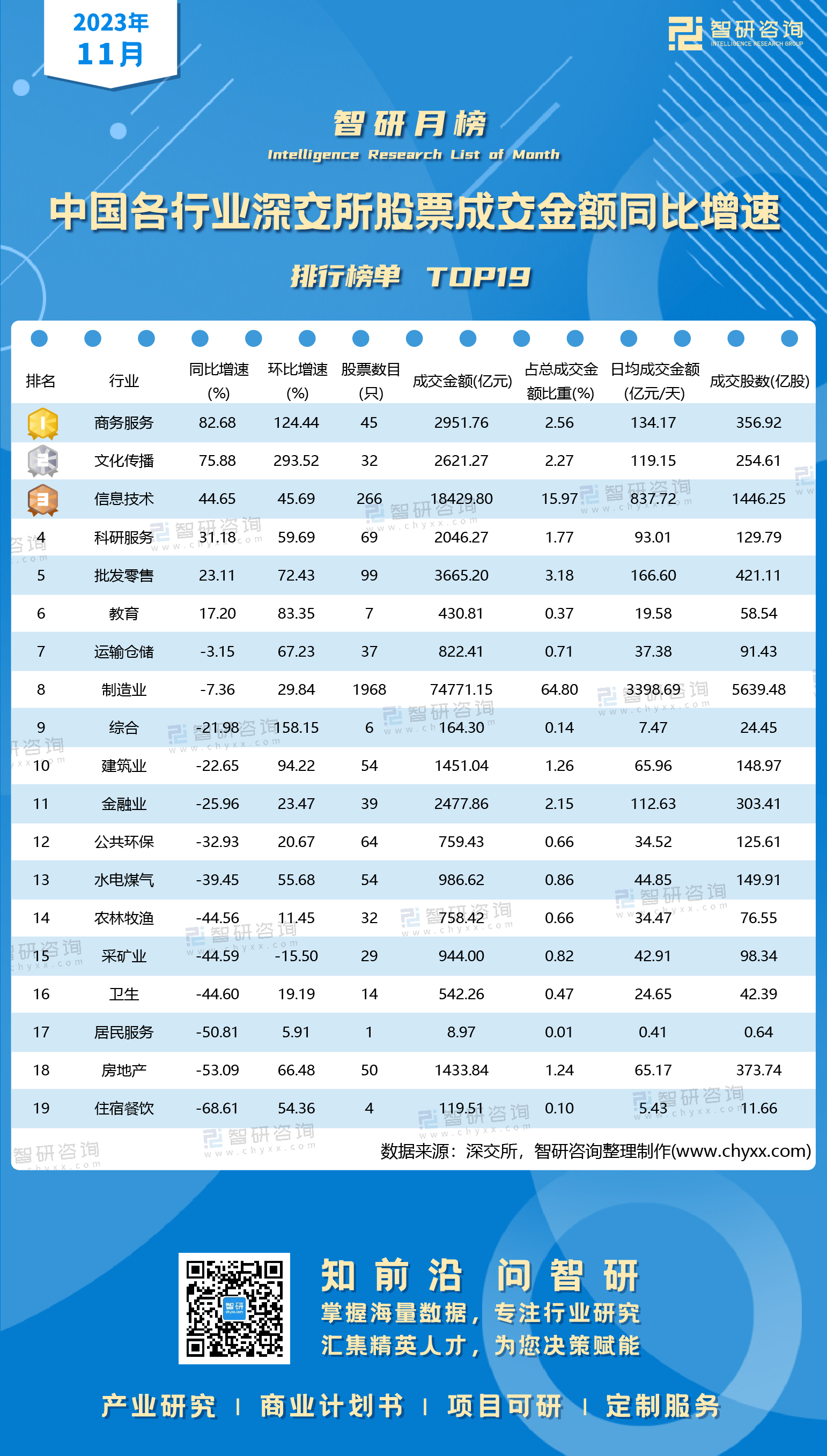The width and height of the screenshot is (827, 1456).
Task: Click the 1968 stock count for 制造业
Action: coord(369,690)
